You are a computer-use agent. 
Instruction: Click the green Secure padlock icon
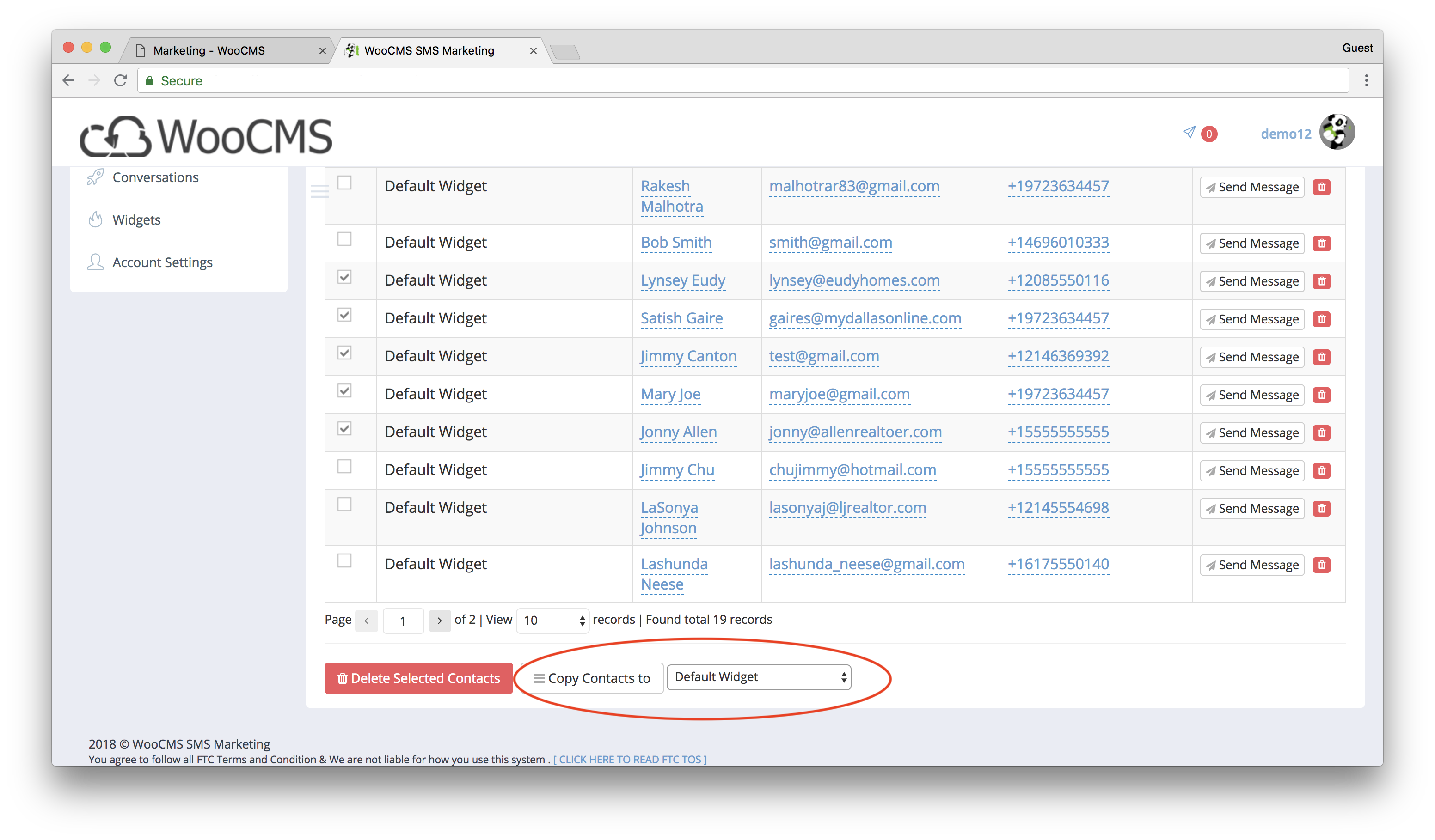tap(150, 81)
